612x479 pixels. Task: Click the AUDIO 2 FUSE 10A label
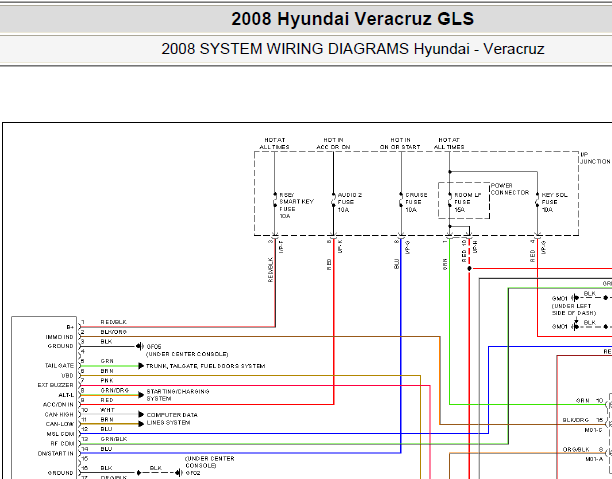point(349,202)
